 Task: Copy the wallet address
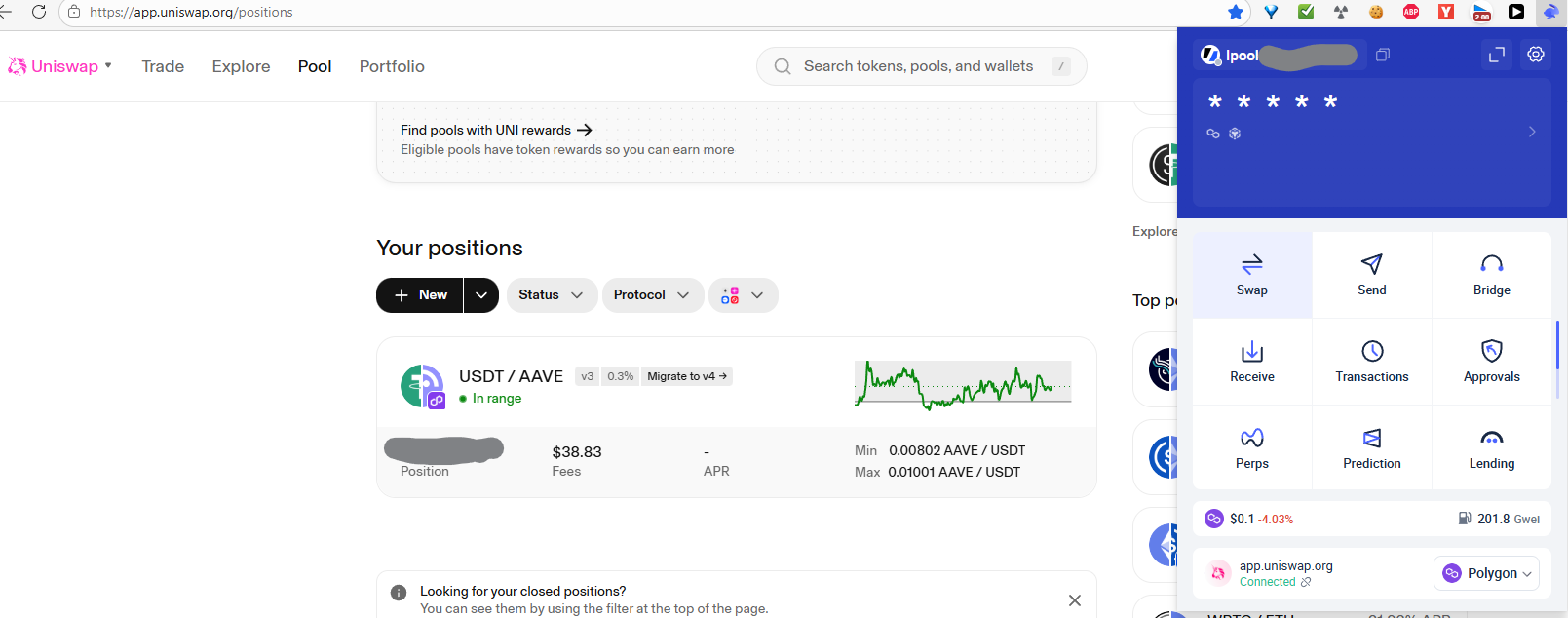[1382, 56]
